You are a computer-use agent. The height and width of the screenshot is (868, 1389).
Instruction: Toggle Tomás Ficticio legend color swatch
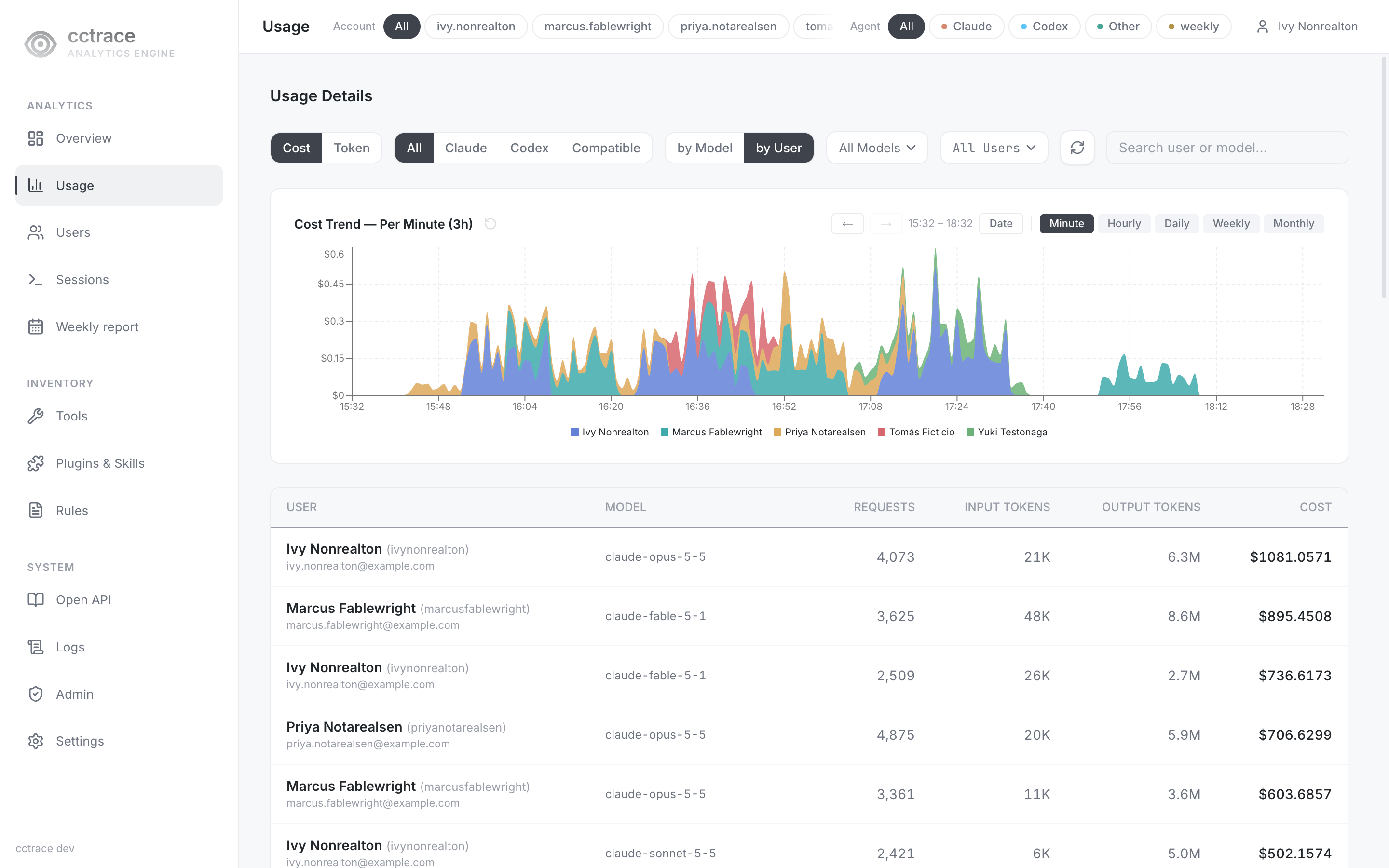coord(882,432)
